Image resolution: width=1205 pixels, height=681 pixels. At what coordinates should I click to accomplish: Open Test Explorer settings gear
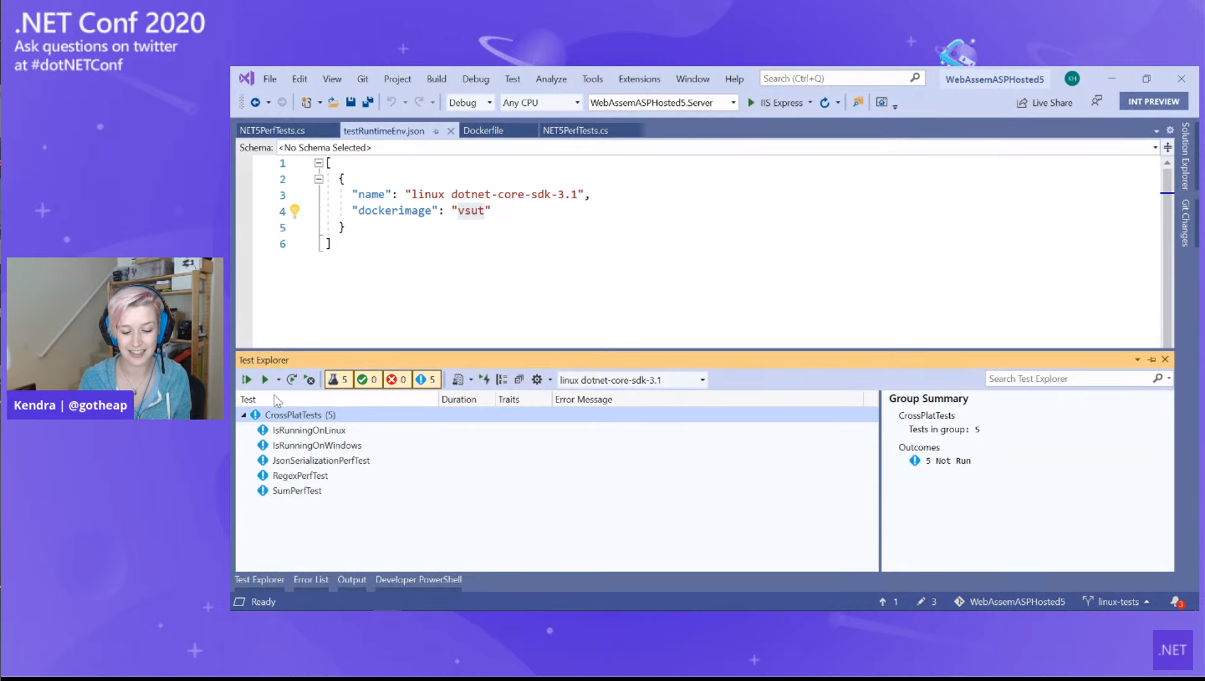[x=537, y=380]
